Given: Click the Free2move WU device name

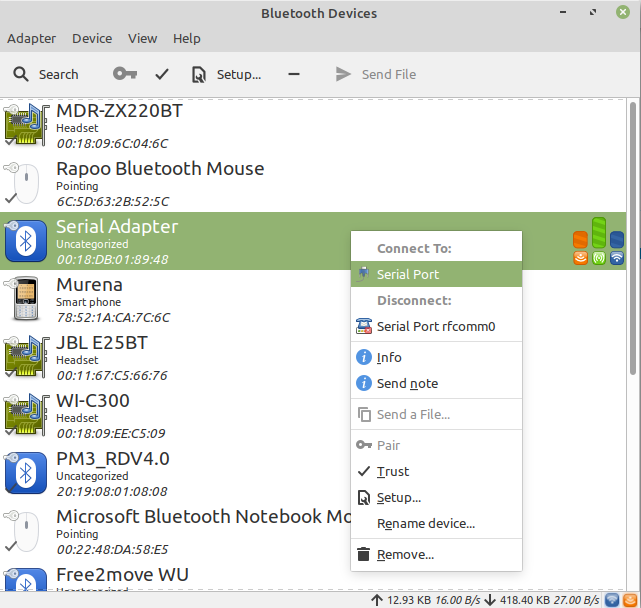Looking at the screenshot, I should [122, 574].
